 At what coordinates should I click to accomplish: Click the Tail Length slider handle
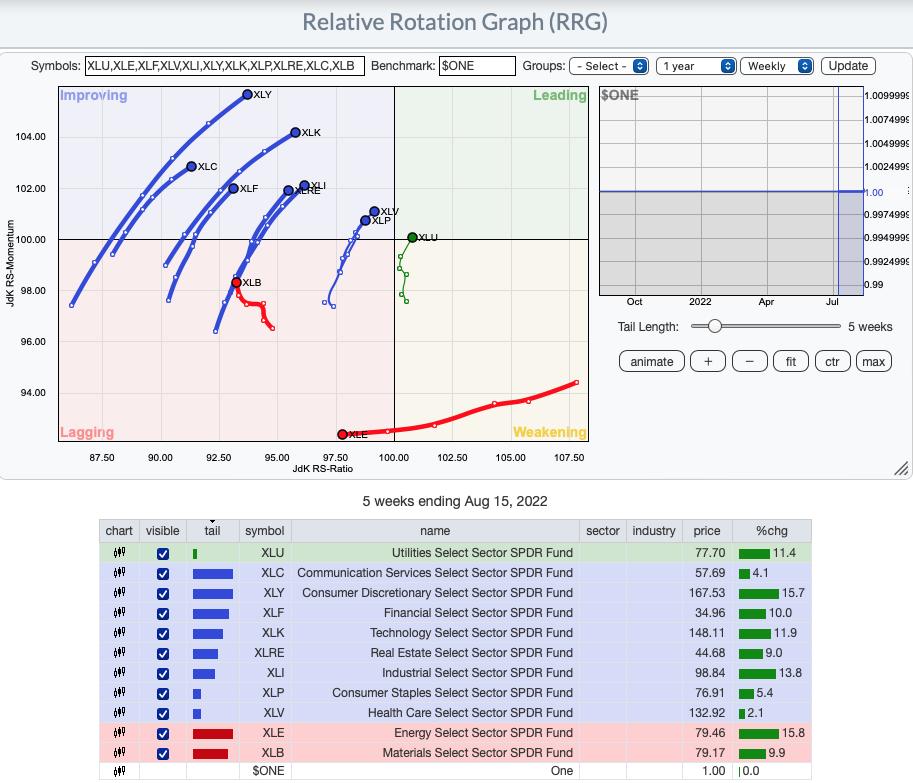pyautogui.click(x=714, y=326)
